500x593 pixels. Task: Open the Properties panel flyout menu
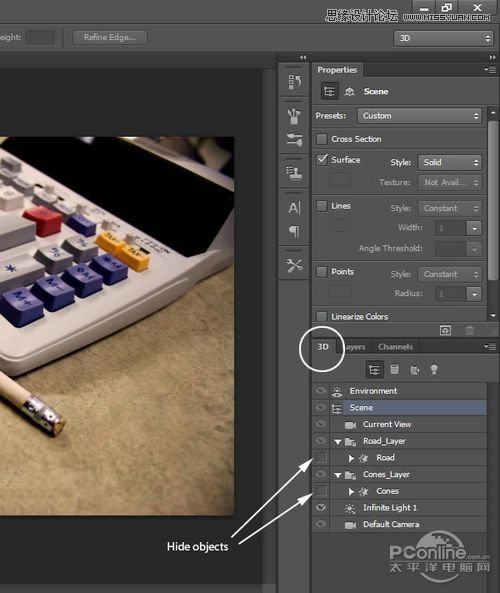coord(490,70)
